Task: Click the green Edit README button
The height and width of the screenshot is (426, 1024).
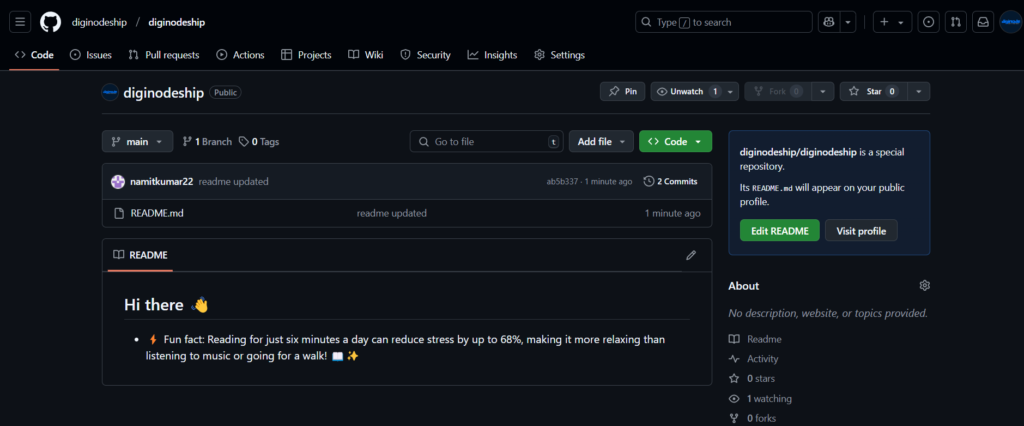Action: point(779,231)
